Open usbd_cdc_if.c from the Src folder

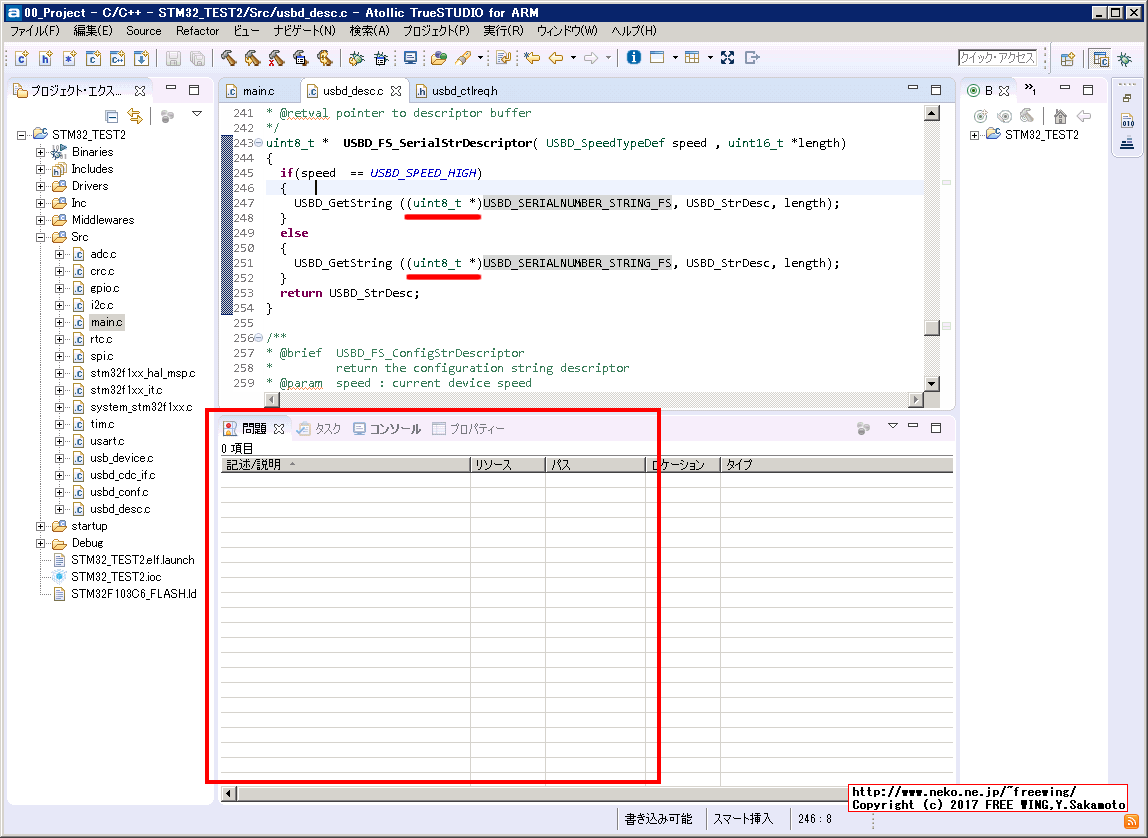click(122, 475)
